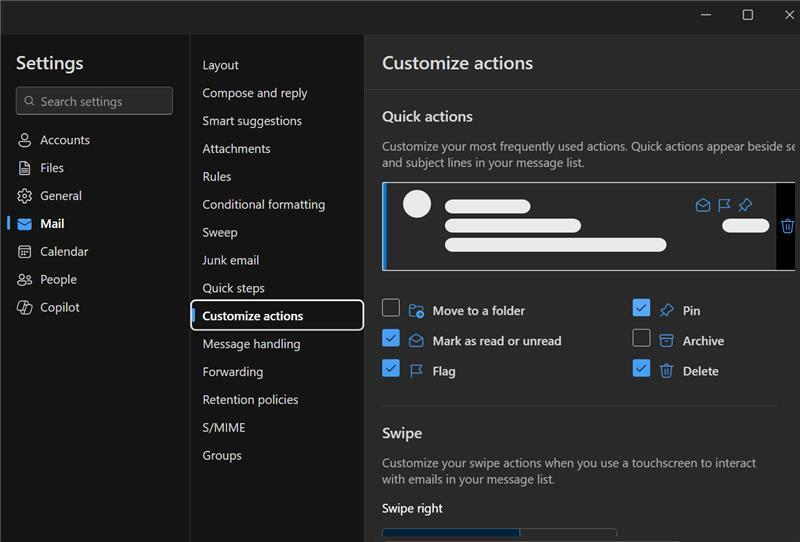Click the Mail envelope icon
Screen dimensions: 800x542
click(x=24, y=224)
